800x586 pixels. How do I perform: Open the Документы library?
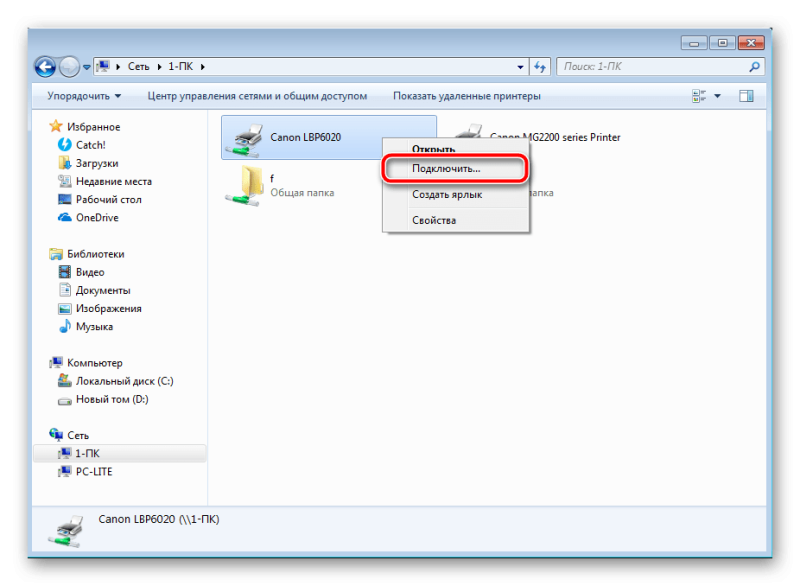click(103, 290)
